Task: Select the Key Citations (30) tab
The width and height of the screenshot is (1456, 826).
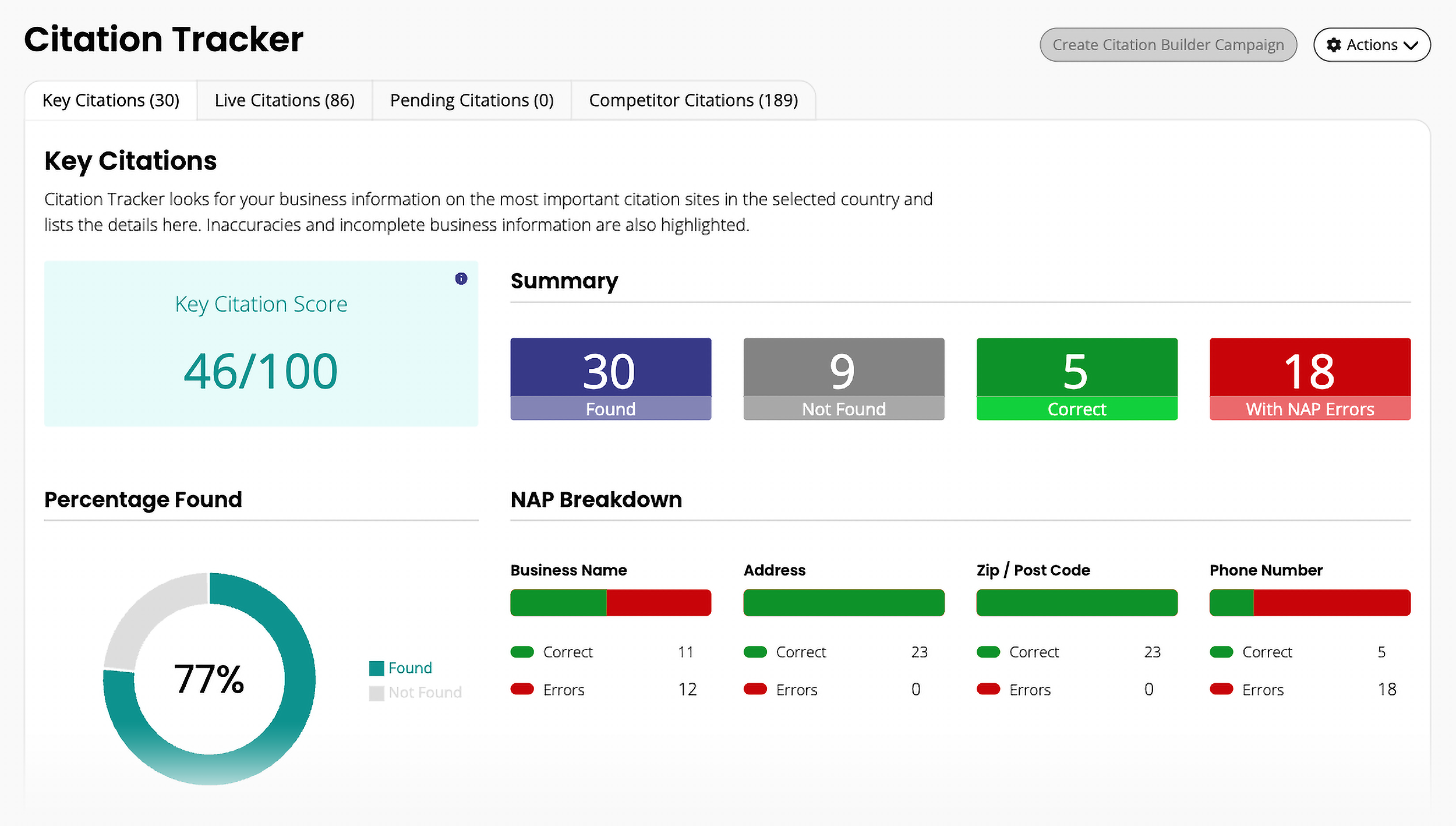Action: click(x=111, y=100)
